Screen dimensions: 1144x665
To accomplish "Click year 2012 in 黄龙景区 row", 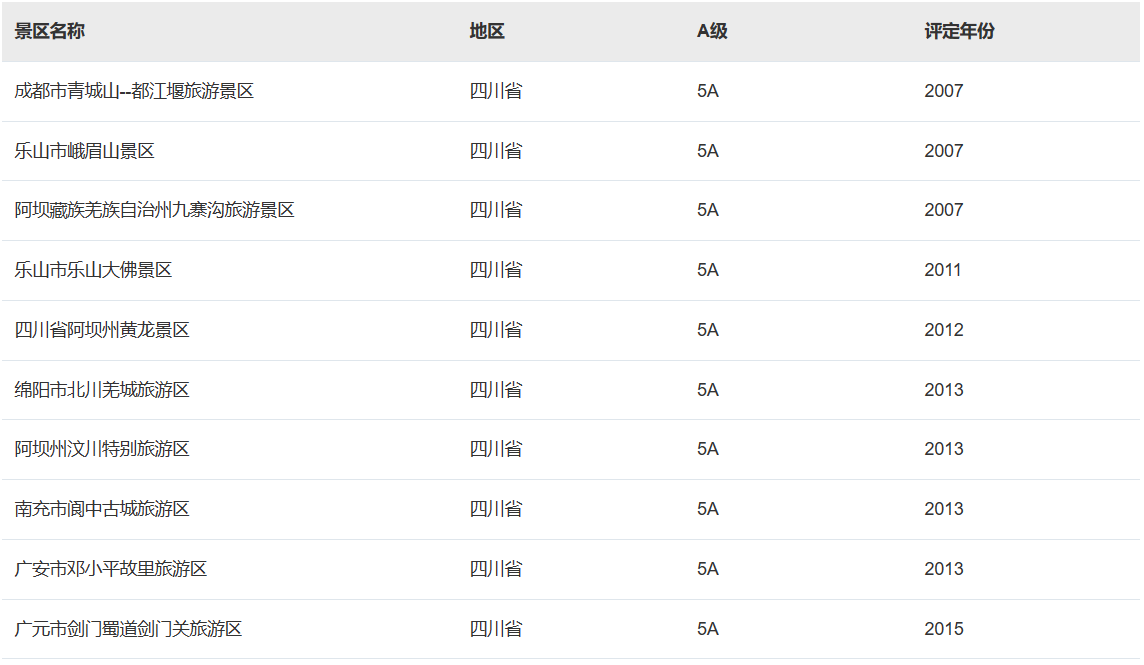I will (x=944, y=330).
